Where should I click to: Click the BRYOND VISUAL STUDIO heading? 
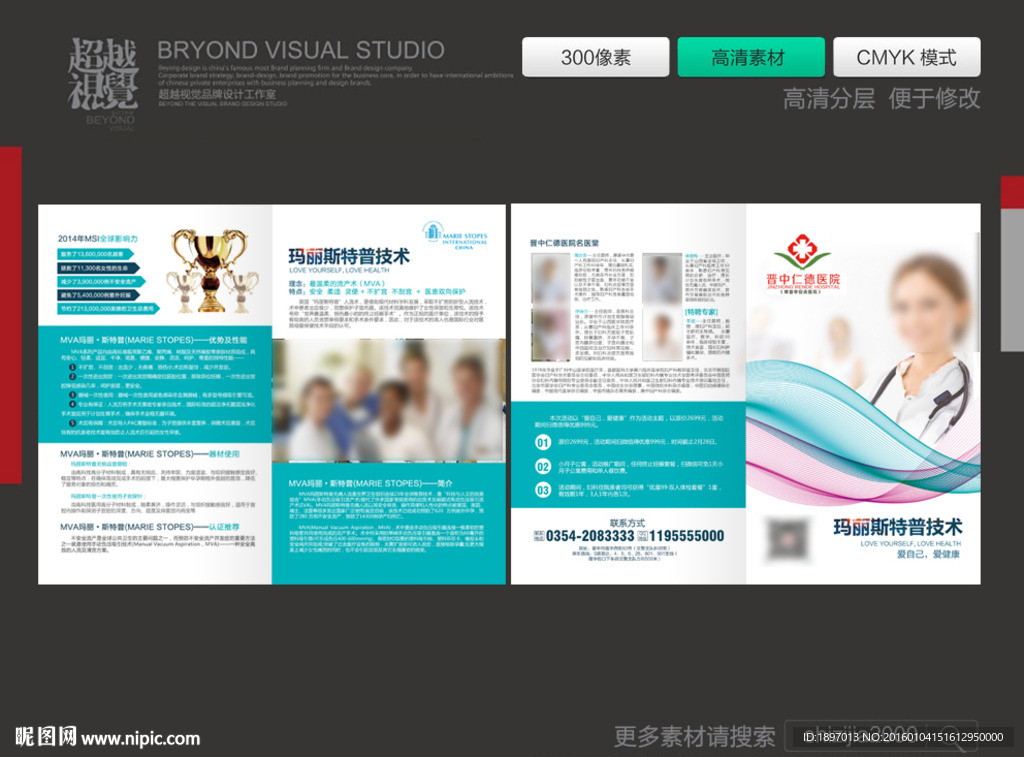pyautogui.click(x=300, y=50)
